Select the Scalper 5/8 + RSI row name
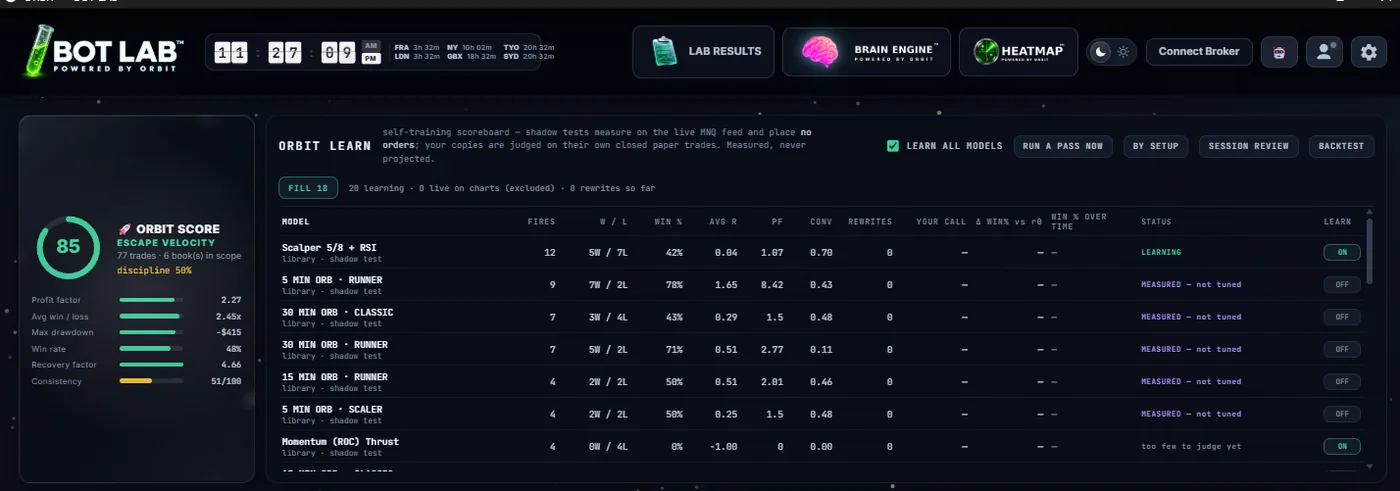The width and height of the screenshot is (1400, 491). (x=329, y=247)
